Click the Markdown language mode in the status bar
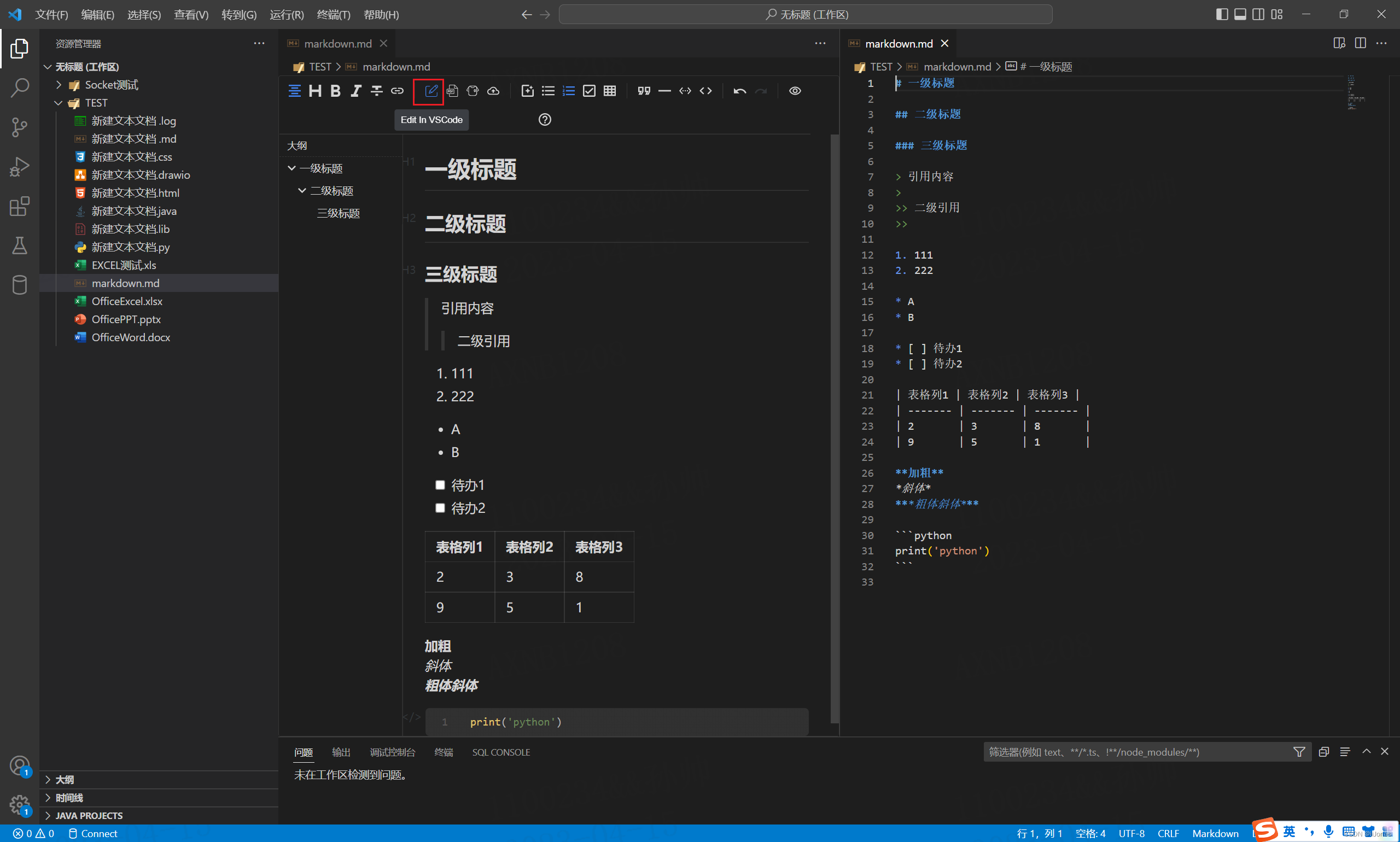Image resolution: width=1400 pixels, height=842 pixels. tap(1215, 833)
